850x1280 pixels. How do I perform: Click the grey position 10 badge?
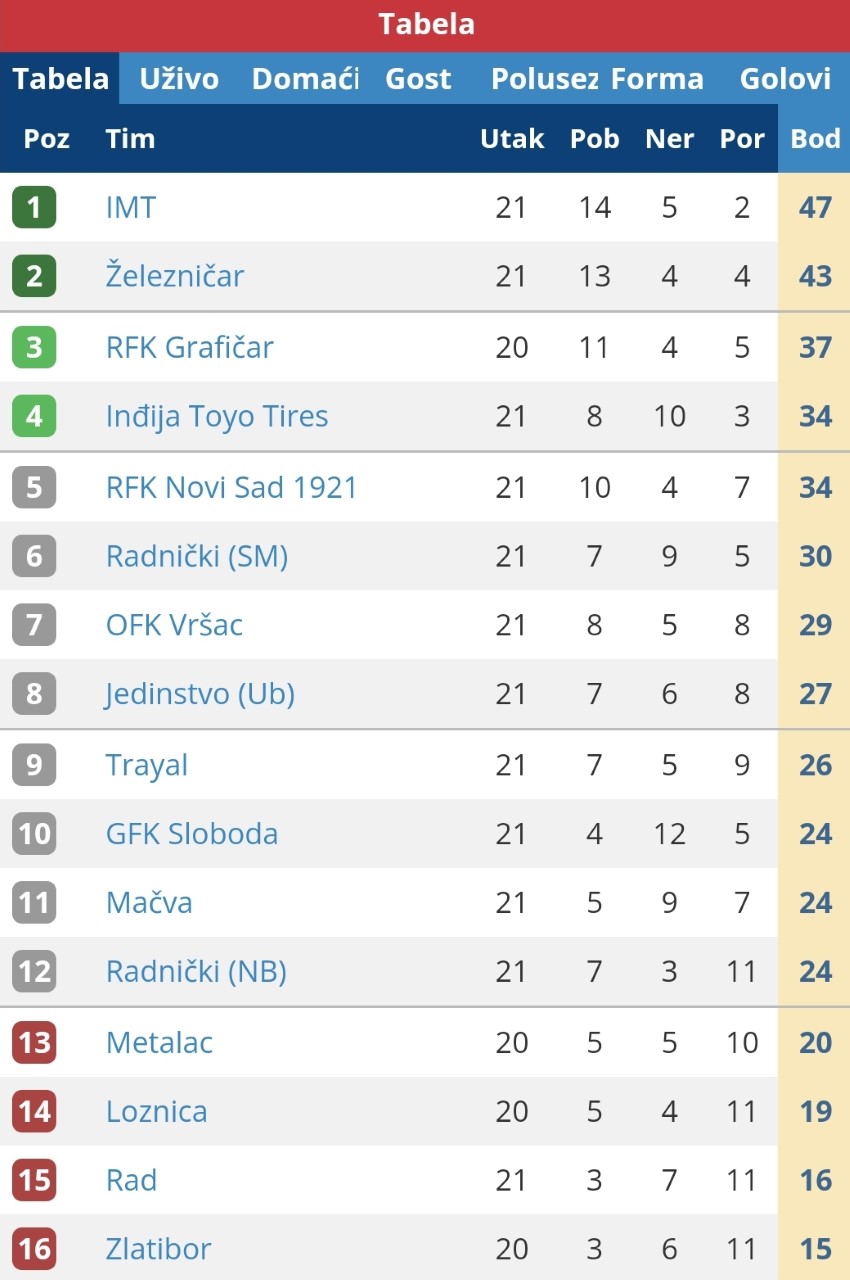[x=34, y=833]
